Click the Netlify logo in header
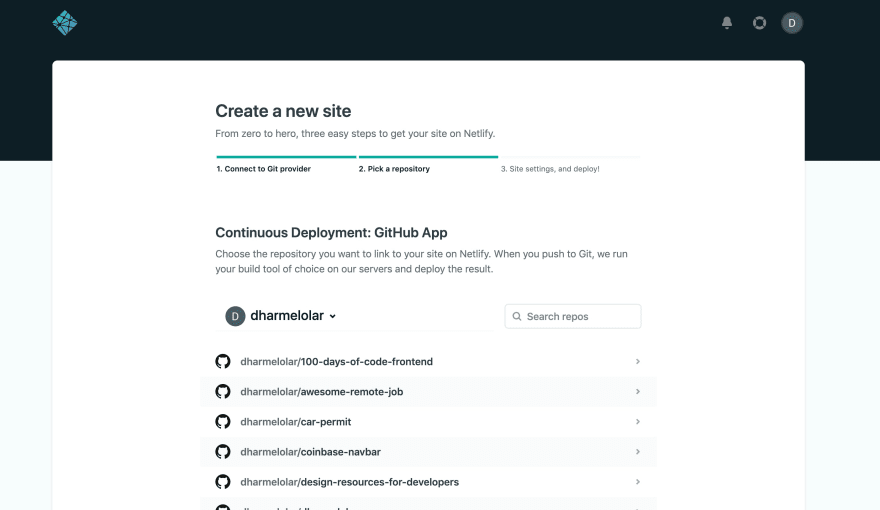880x510 pixels. click(x=65, y=23)
